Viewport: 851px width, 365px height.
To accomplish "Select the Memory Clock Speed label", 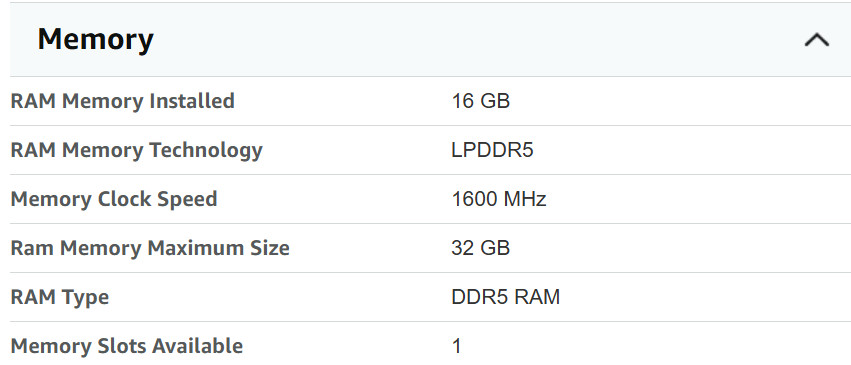I will point(114,199).
